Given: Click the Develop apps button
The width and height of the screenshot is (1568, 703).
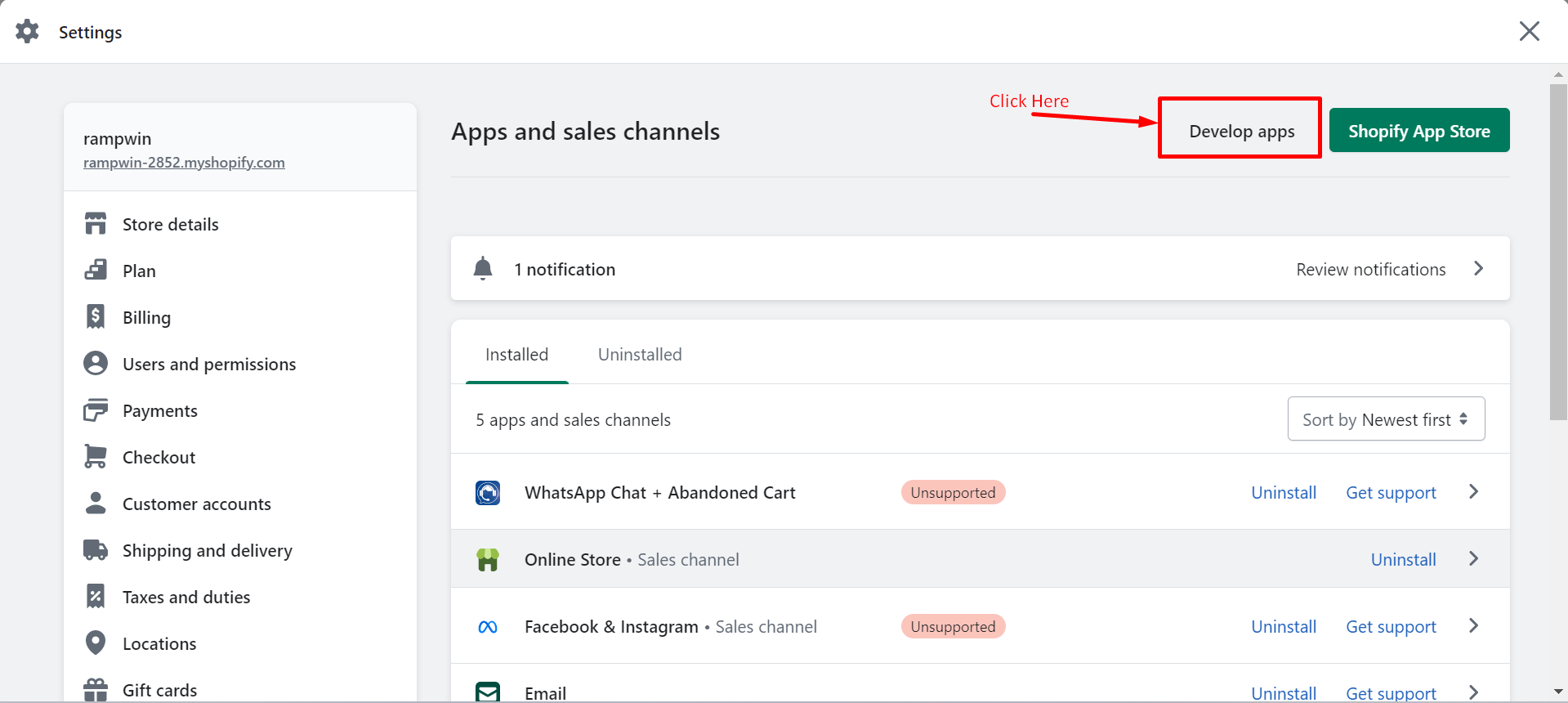Looking at the screenshot, I should point(1241,131).
